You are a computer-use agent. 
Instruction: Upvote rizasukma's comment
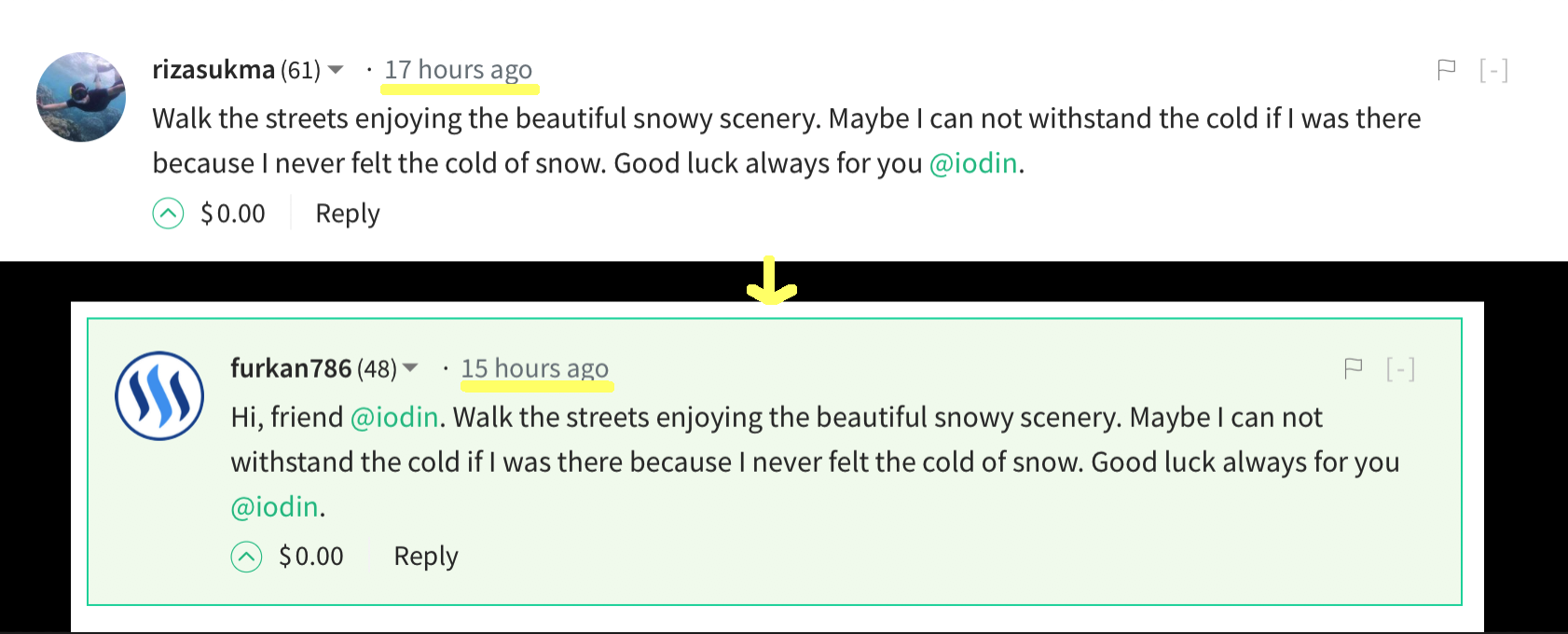click(168, 214)
